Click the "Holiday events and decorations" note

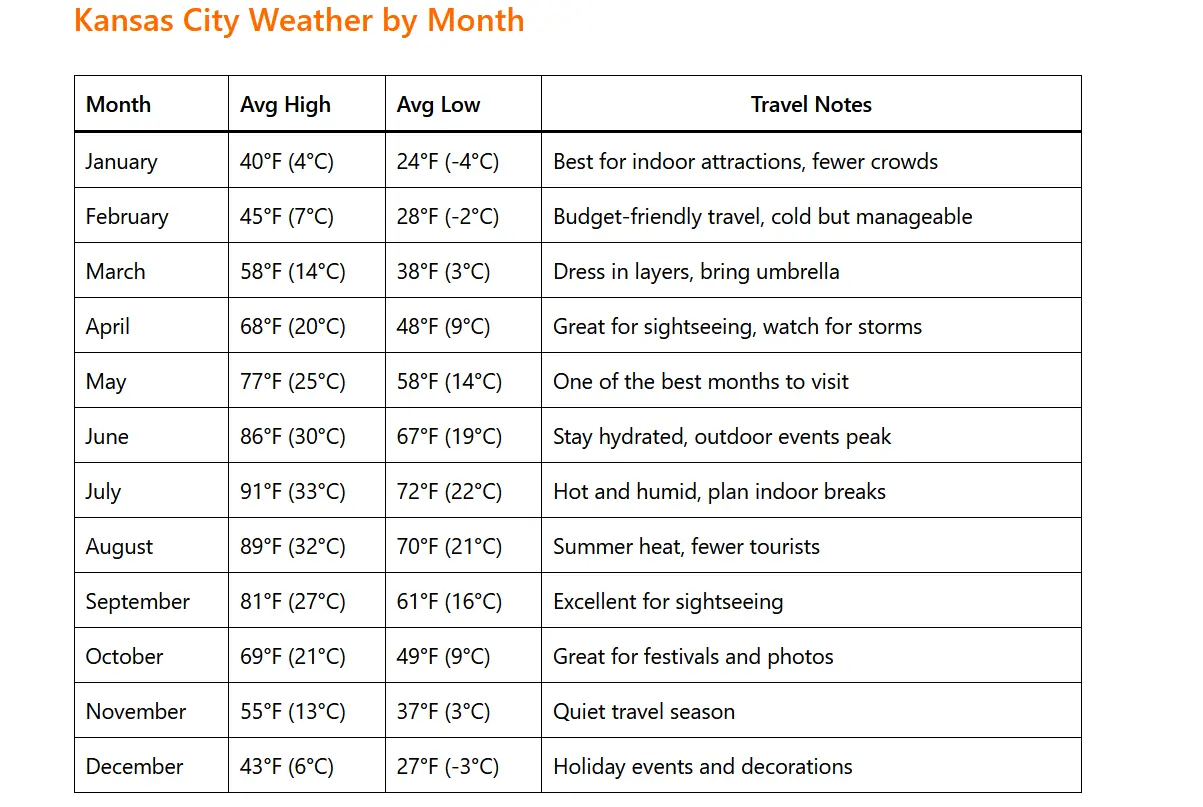(703, 767)
